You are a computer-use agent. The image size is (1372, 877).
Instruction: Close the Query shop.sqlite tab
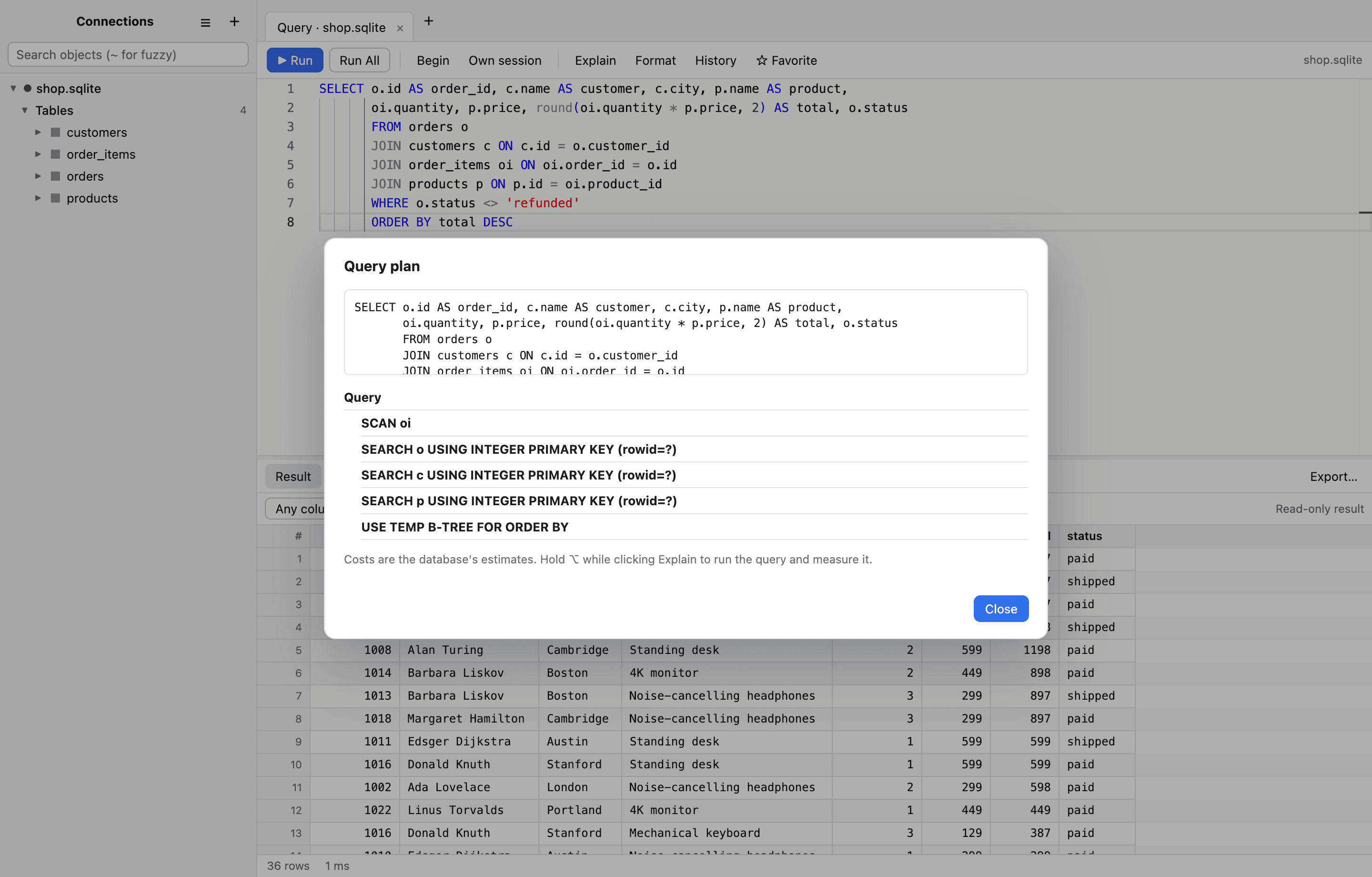(400, 28)
